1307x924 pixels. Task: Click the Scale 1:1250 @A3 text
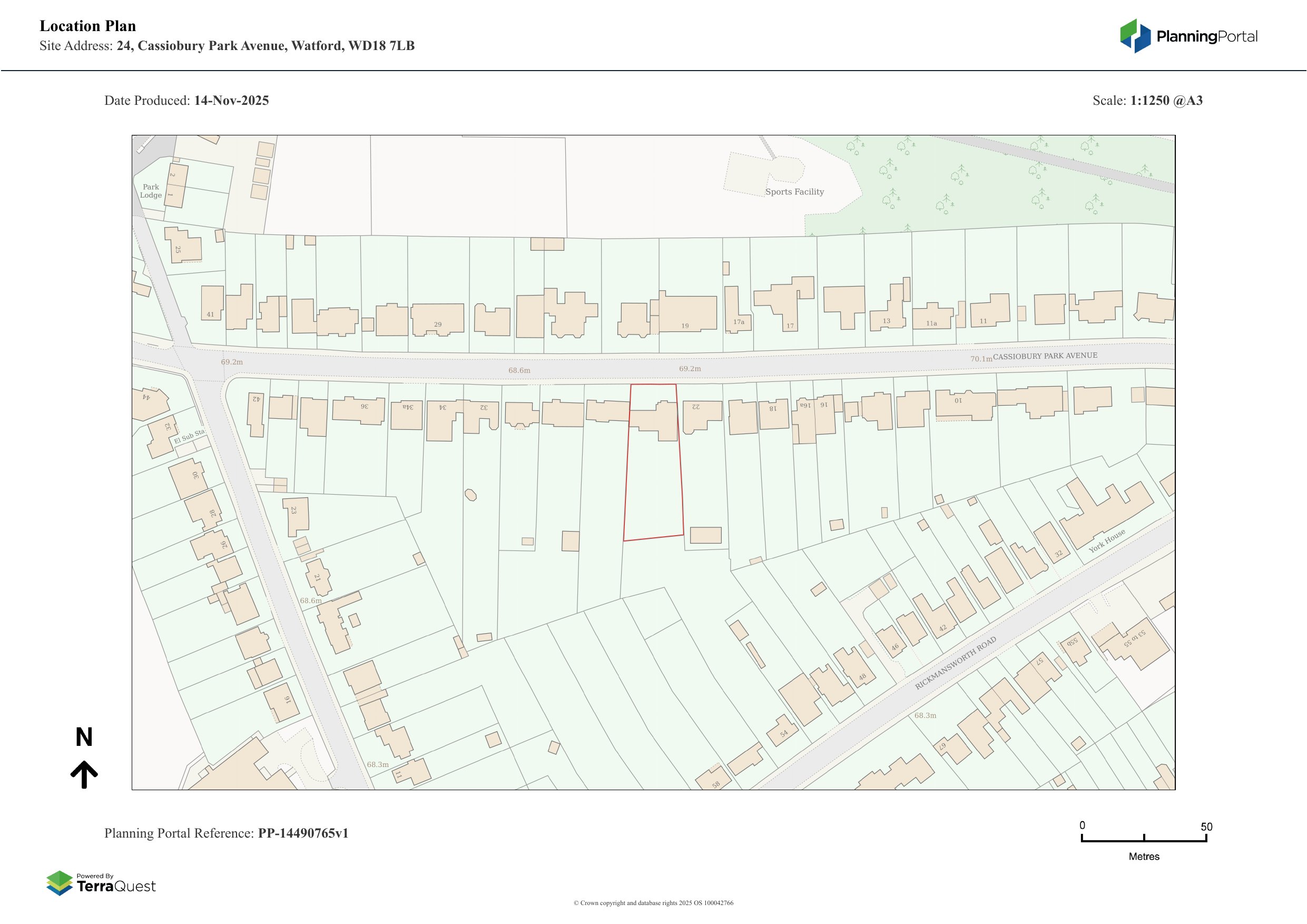pyautogui.click(x=1147, y=100)
